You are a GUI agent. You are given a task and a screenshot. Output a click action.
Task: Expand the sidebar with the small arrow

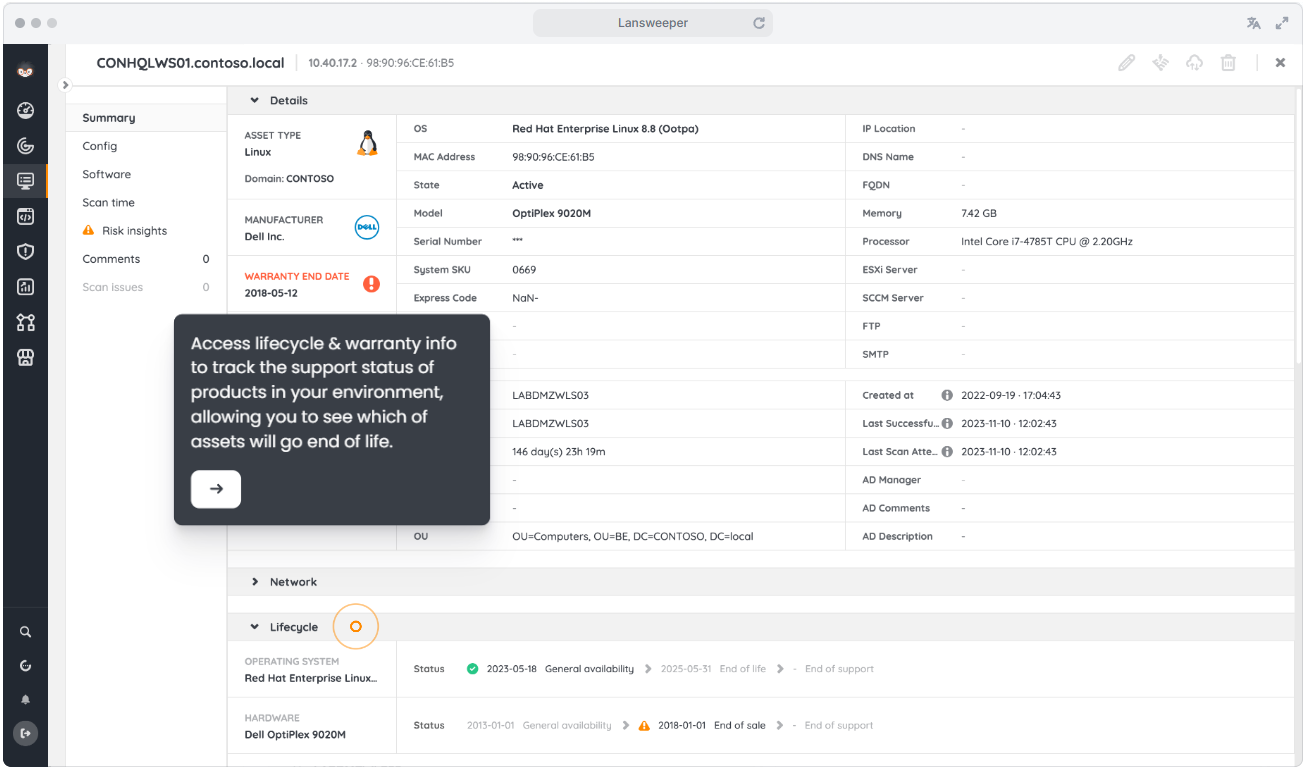(x=66, y=85)
